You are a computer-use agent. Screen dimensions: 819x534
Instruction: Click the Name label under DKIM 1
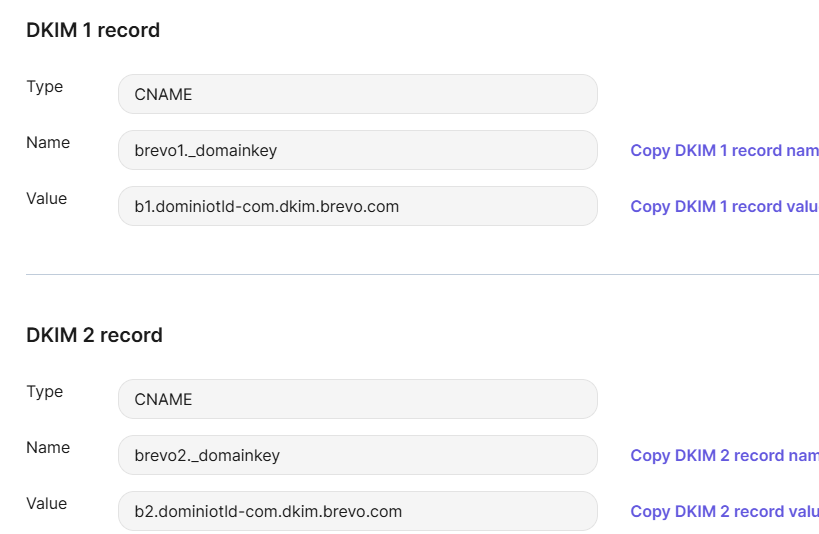(48, 143)
